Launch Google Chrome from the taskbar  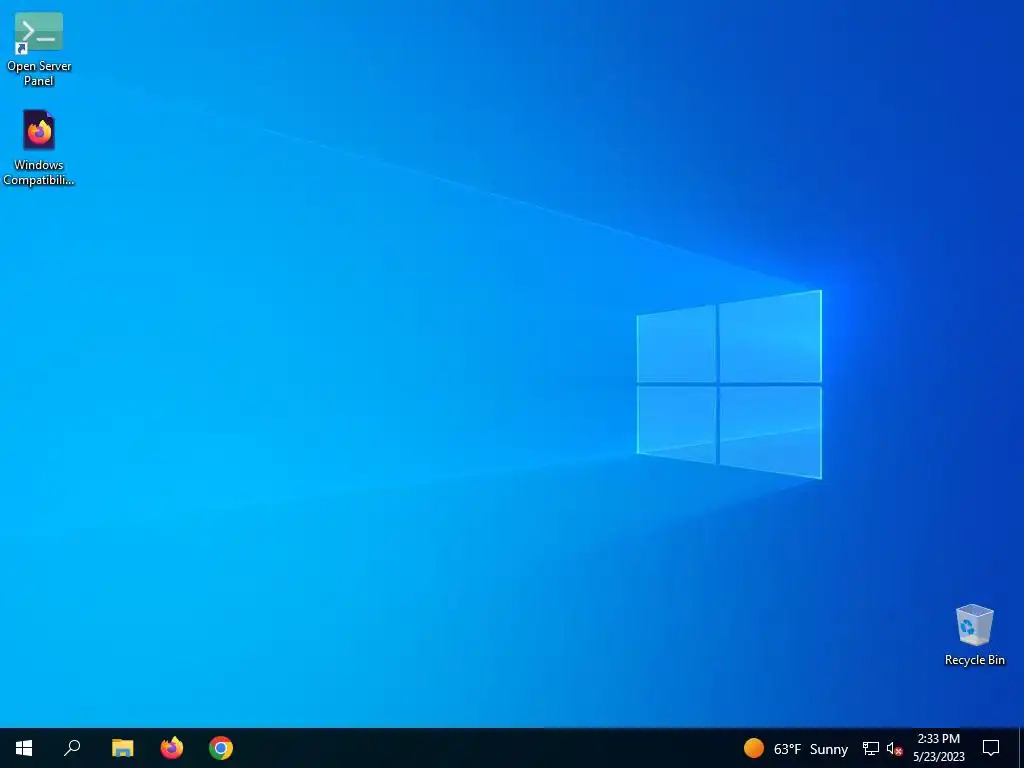[221, 748]
